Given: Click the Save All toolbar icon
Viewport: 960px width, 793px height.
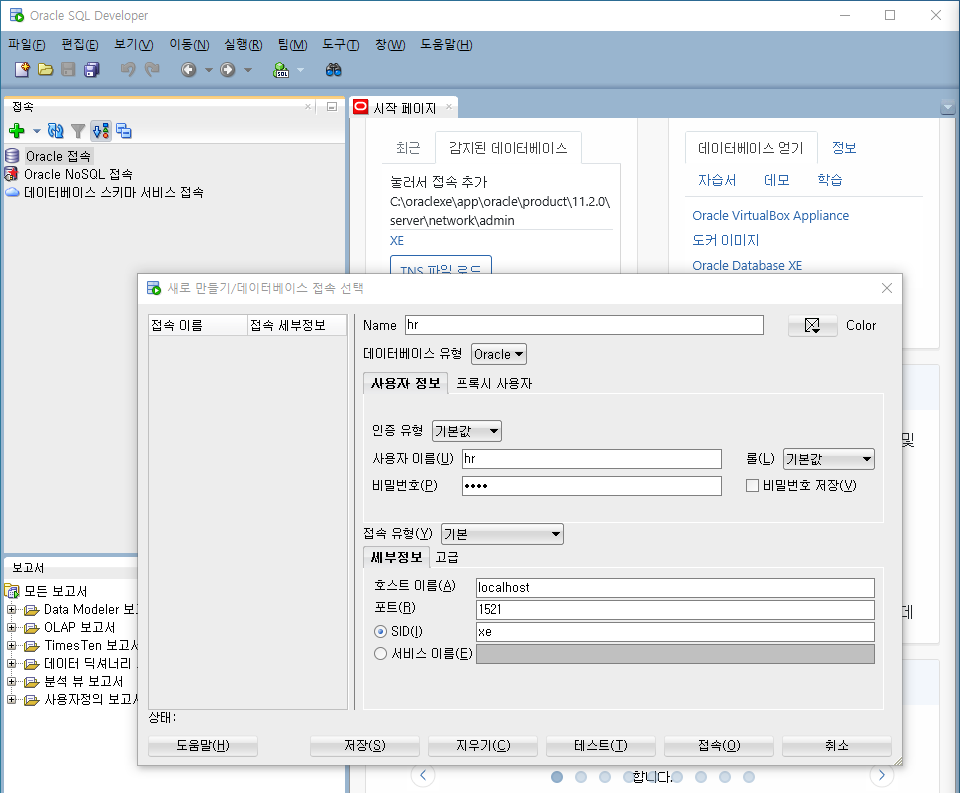Looking at the screenshot, I should point(92,70).
